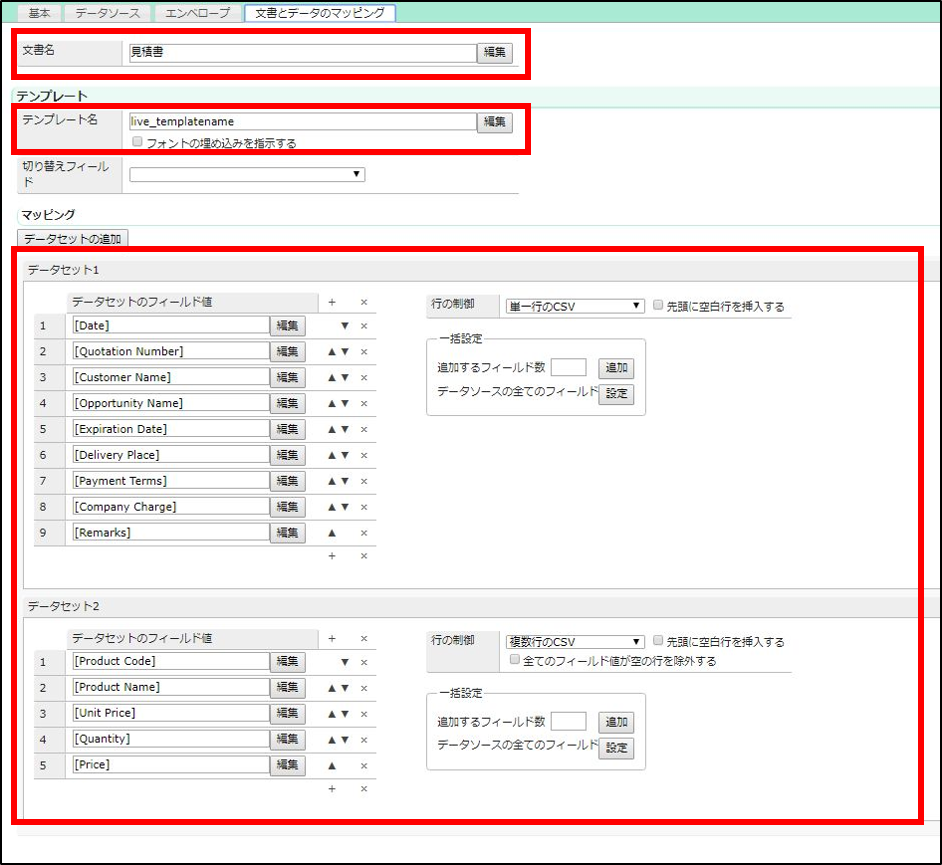Move the [Date] field down with its arrow
This screenshot has width=942, height=865.
(x=345, y=326)
